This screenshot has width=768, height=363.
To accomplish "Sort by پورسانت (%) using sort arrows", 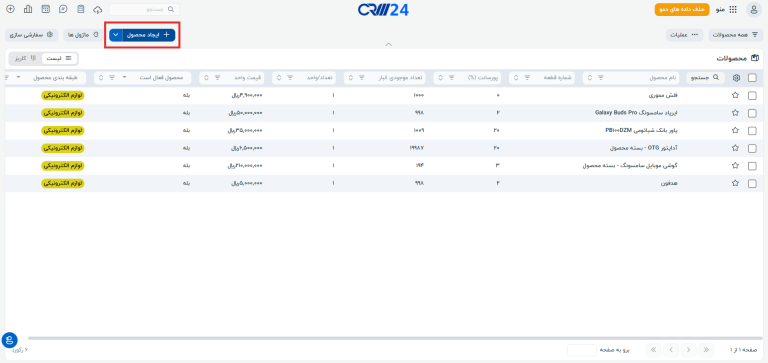I will [441, 77].
